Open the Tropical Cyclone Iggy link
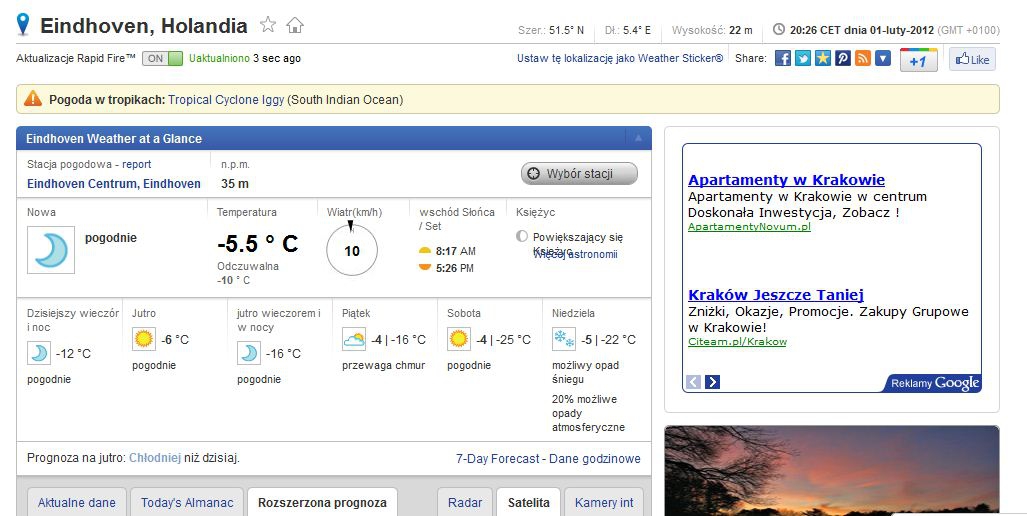 pos(226,100)
